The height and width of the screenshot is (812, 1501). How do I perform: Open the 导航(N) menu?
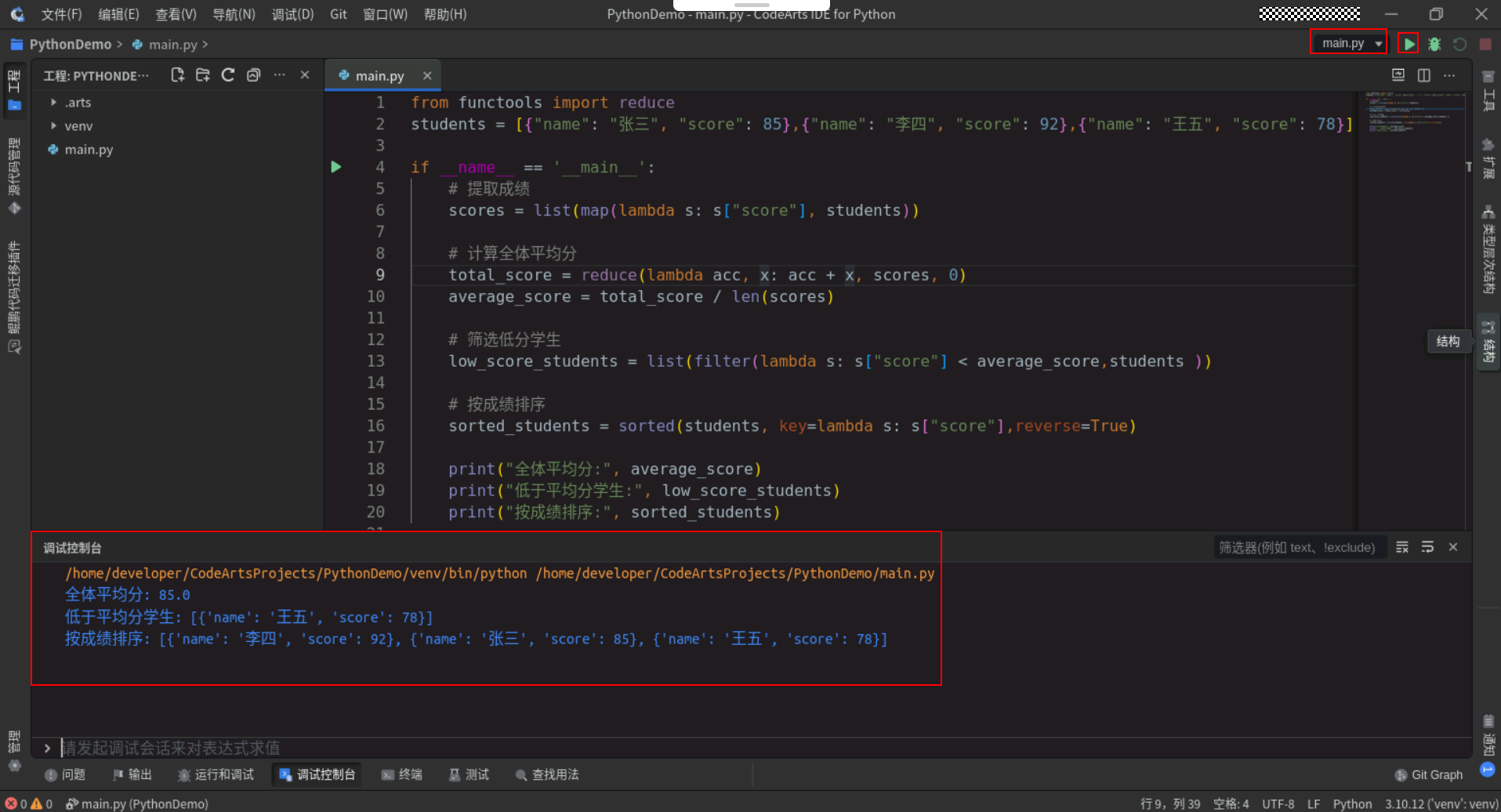pos(234,14)
